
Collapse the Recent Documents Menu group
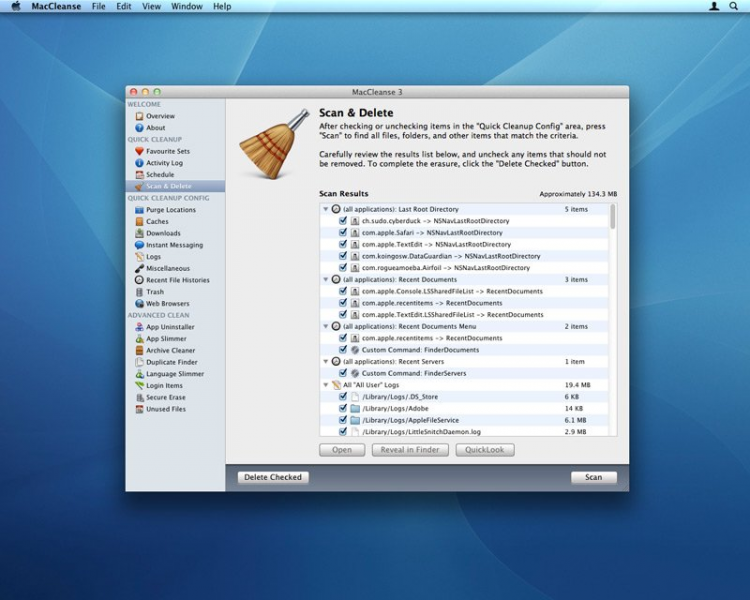point(326,326)
